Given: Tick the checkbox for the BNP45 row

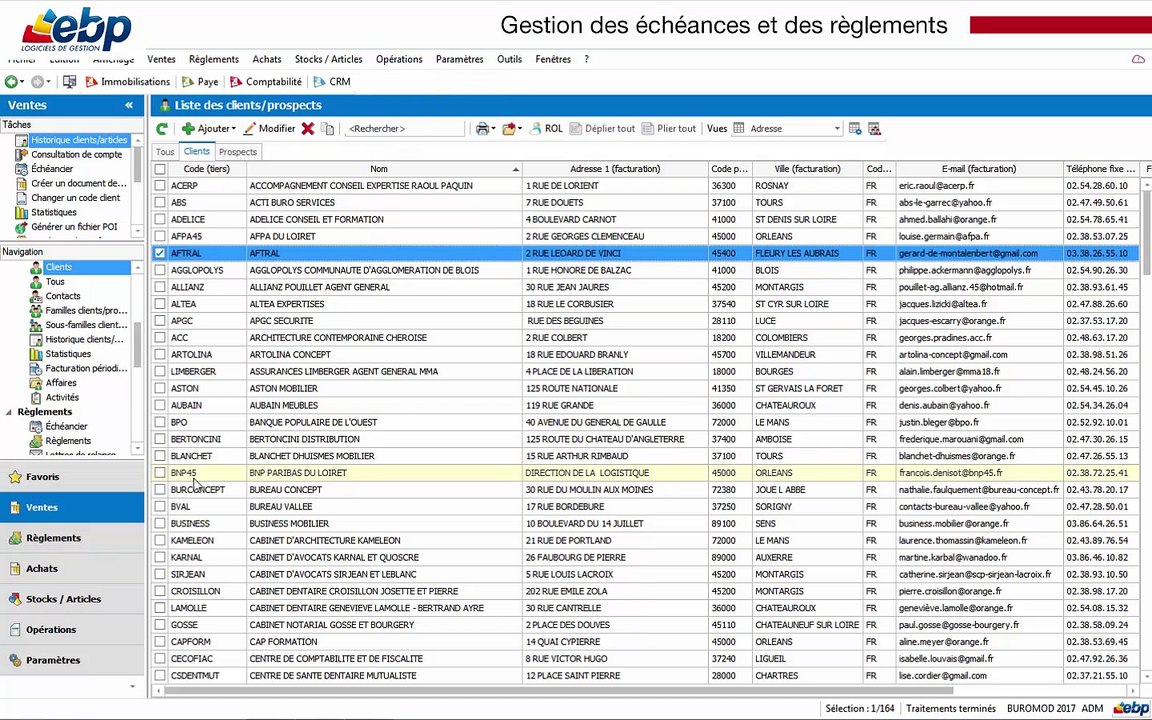Looking at the screenshot, I should (x=160, y=473).
